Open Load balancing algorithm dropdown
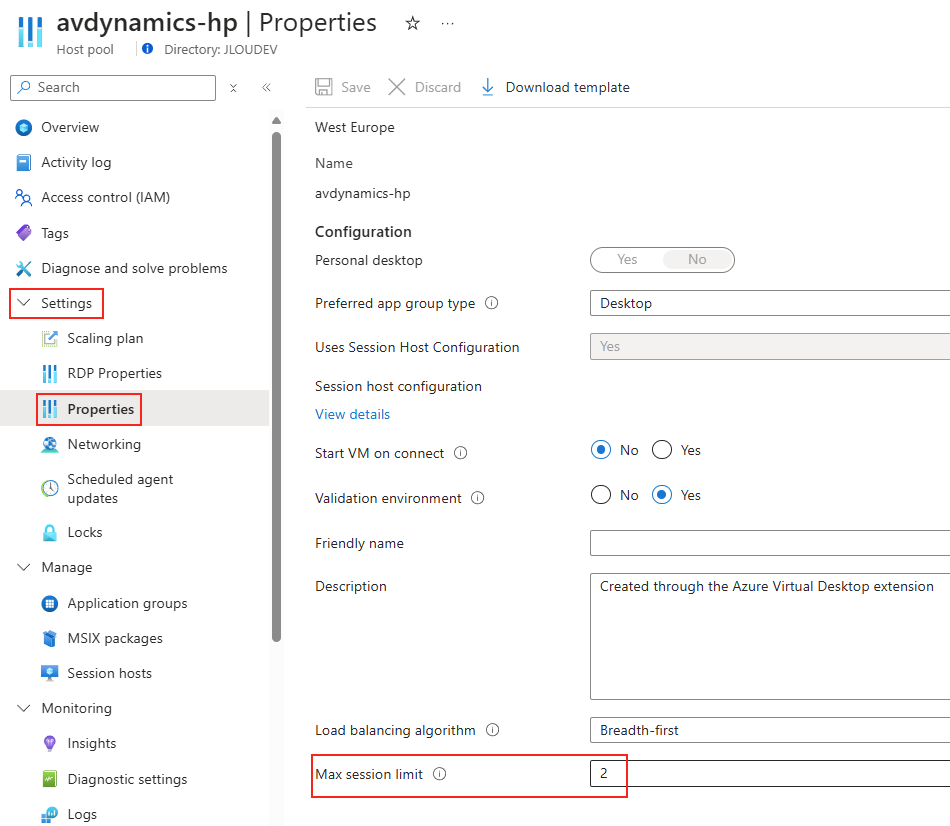Screen dimensions: 950x826 770,730
